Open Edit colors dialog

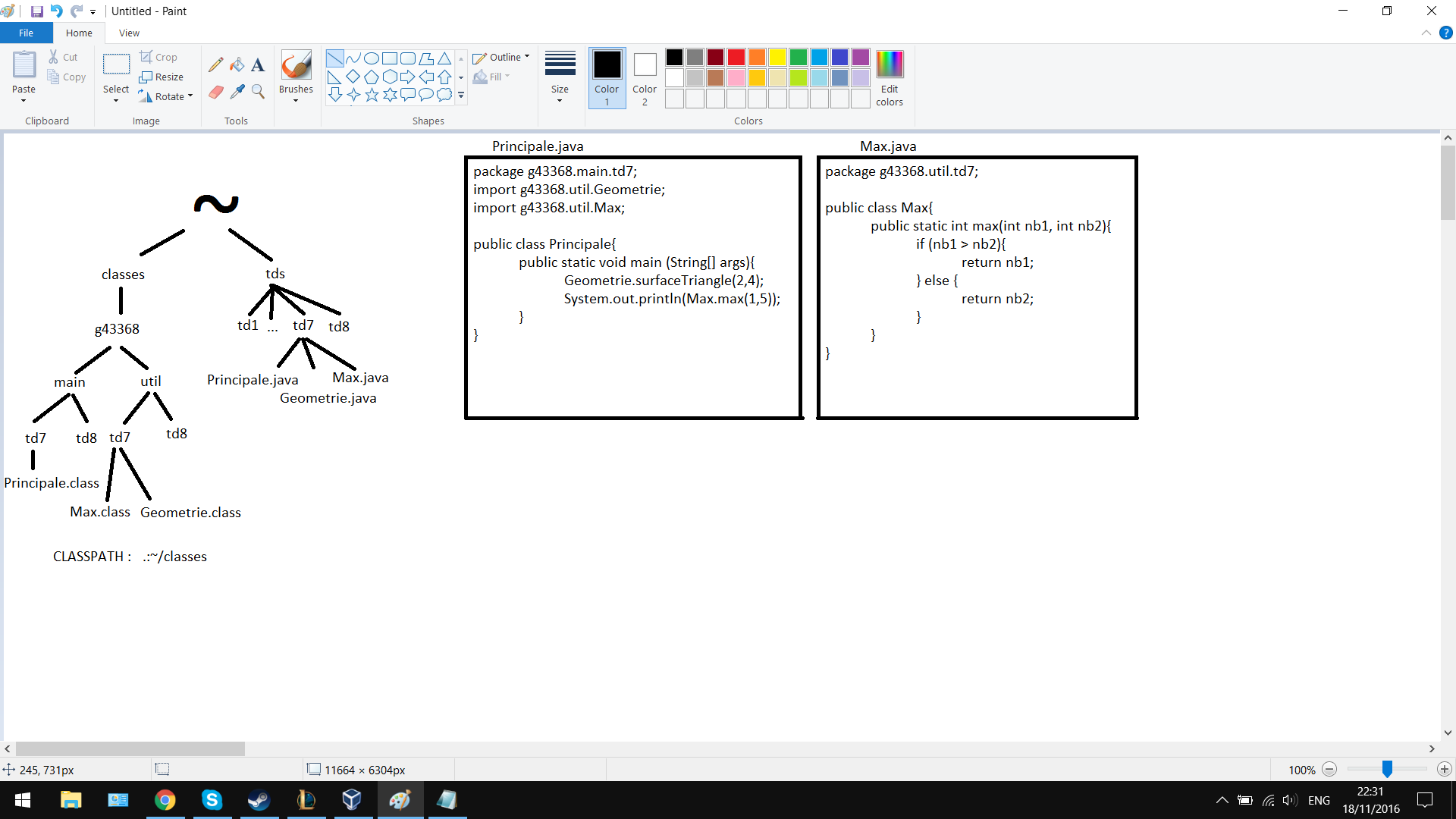click(890, 79)
